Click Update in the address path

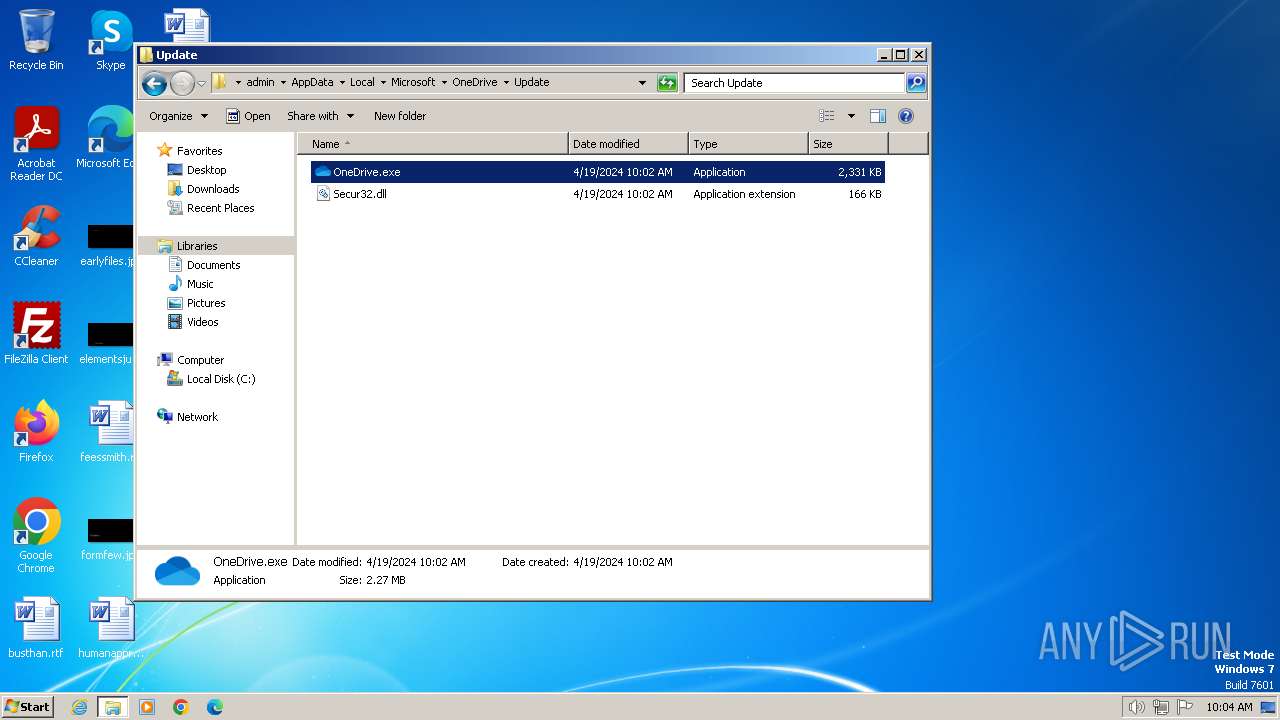point(531,83)
